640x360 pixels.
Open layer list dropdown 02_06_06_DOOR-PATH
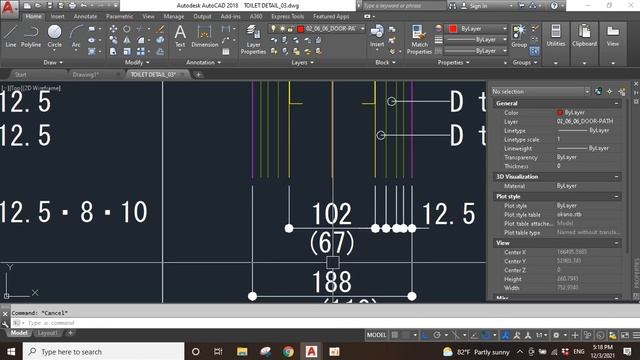(317, 29)
